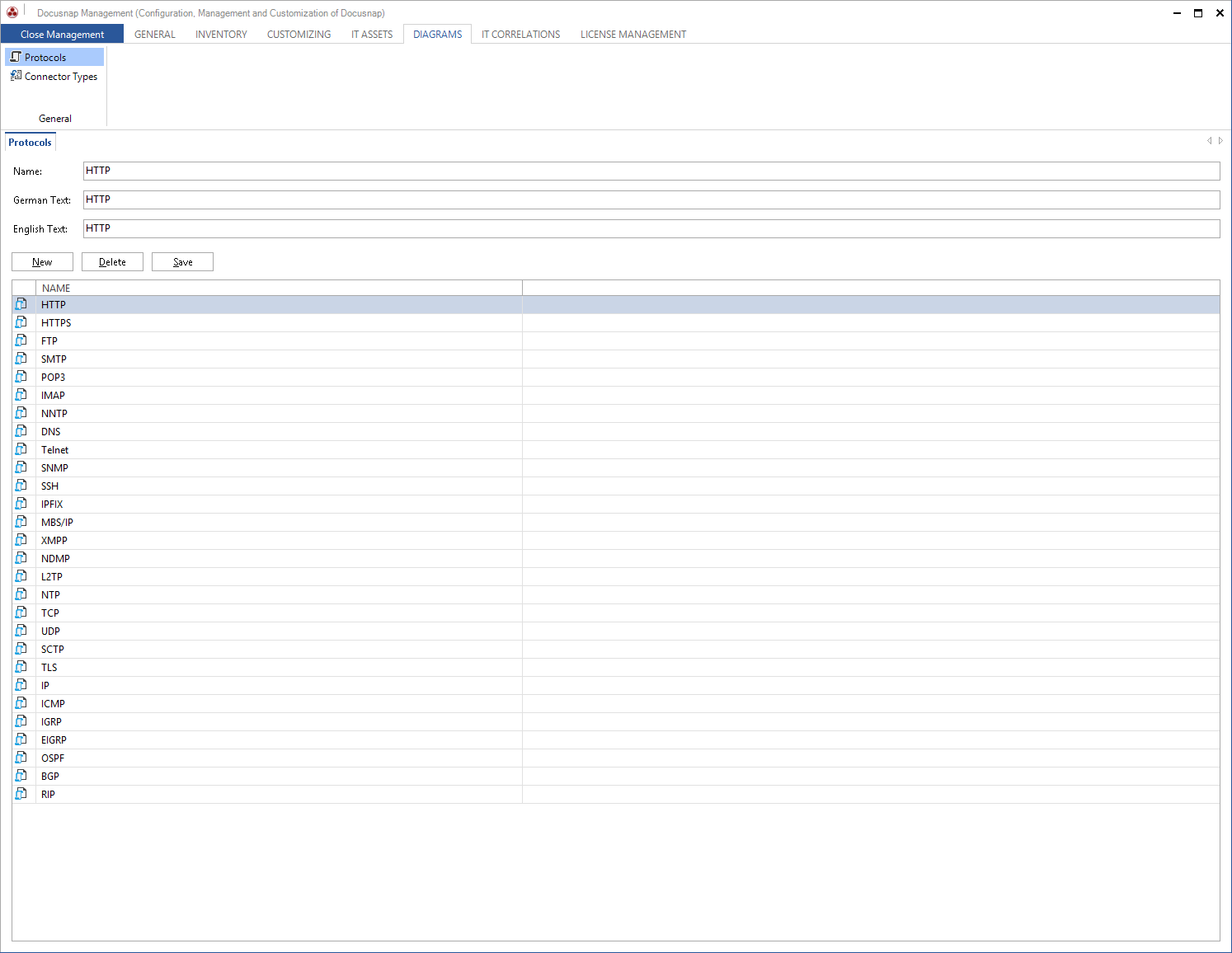Focus the English Text input field

click(651, 228)
